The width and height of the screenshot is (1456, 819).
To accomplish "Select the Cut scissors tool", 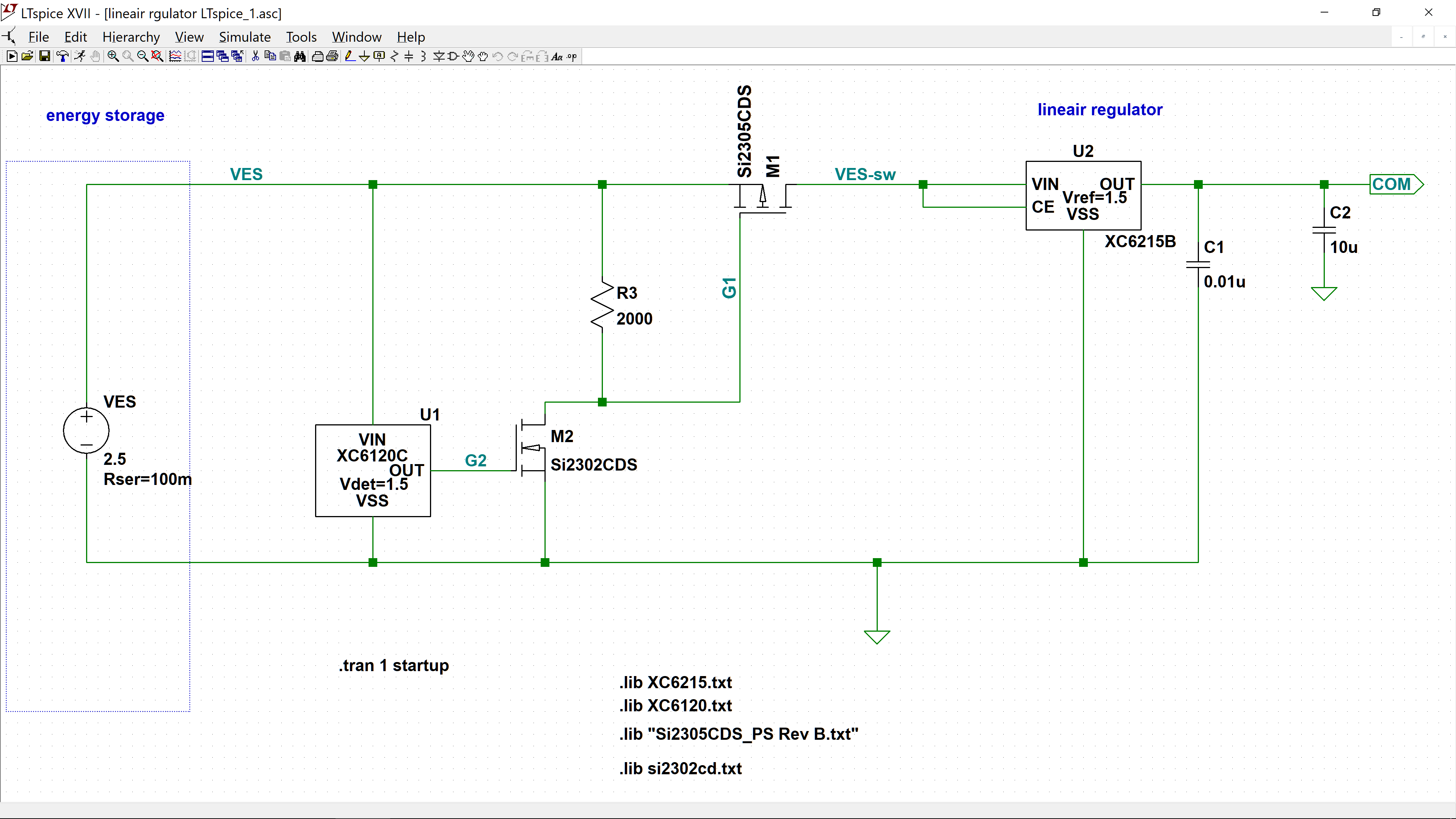I will click(x=256, y=56).
